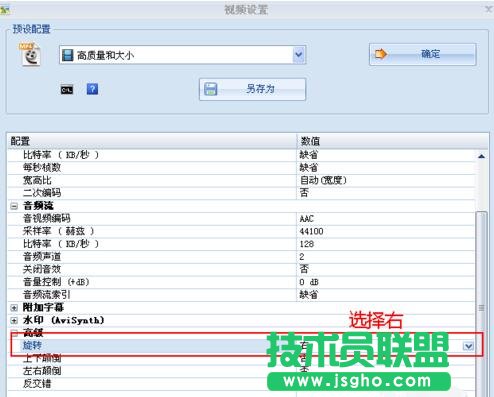Image resolution: width=494 pixels, height=397 pixels.
Task: Click the 自动(宽度) aspect ratio value
Action: [323, 180]
